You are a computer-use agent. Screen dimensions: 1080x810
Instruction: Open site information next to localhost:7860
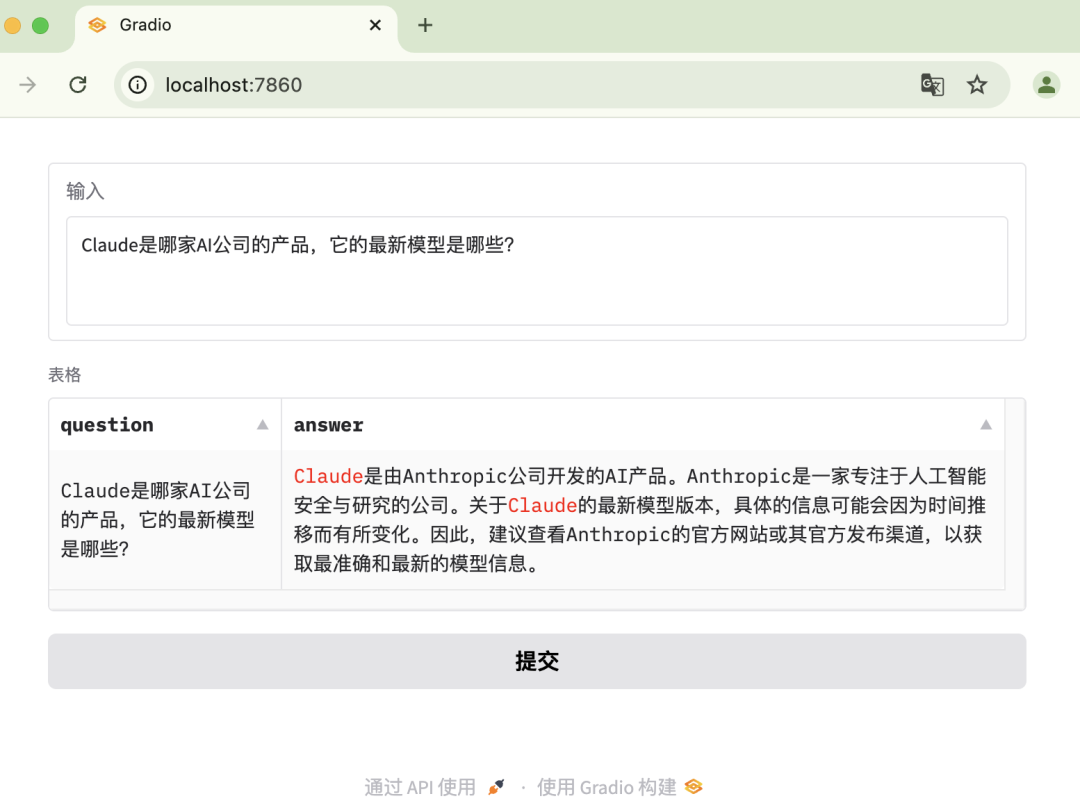click(135, 85)
